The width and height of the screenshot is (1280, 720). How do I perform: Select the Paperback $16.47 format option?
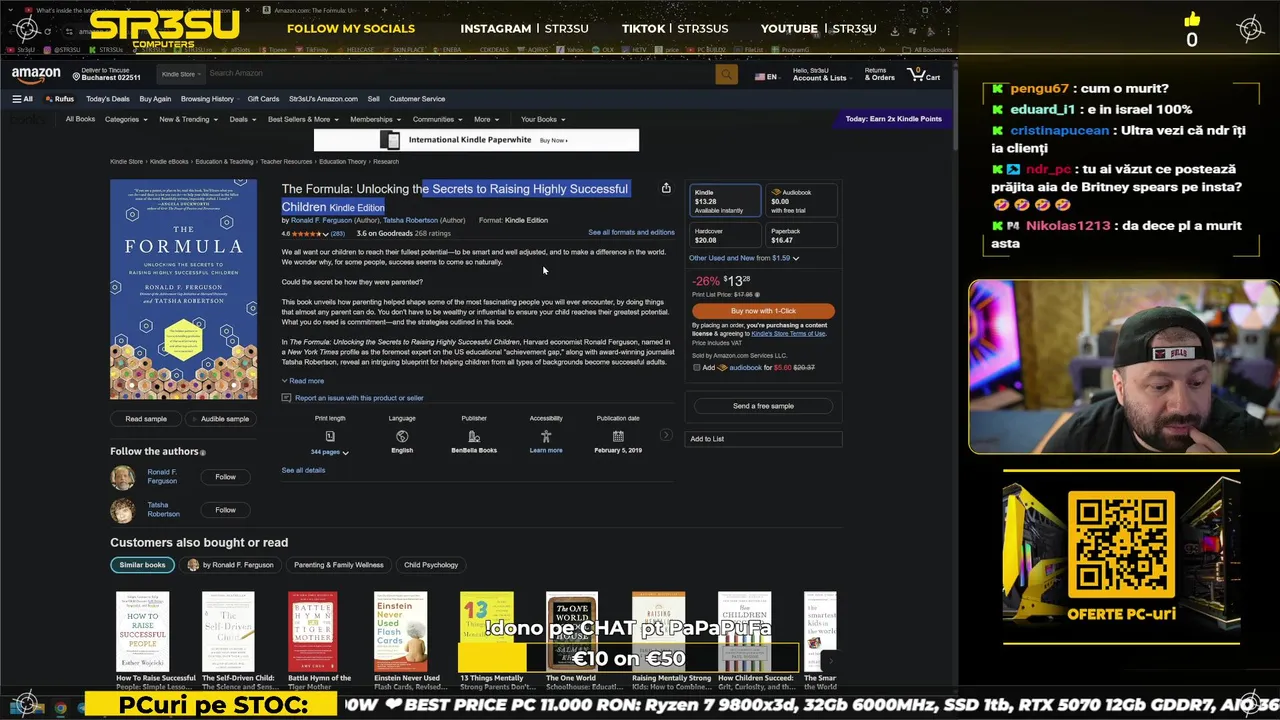click(802, 235)
